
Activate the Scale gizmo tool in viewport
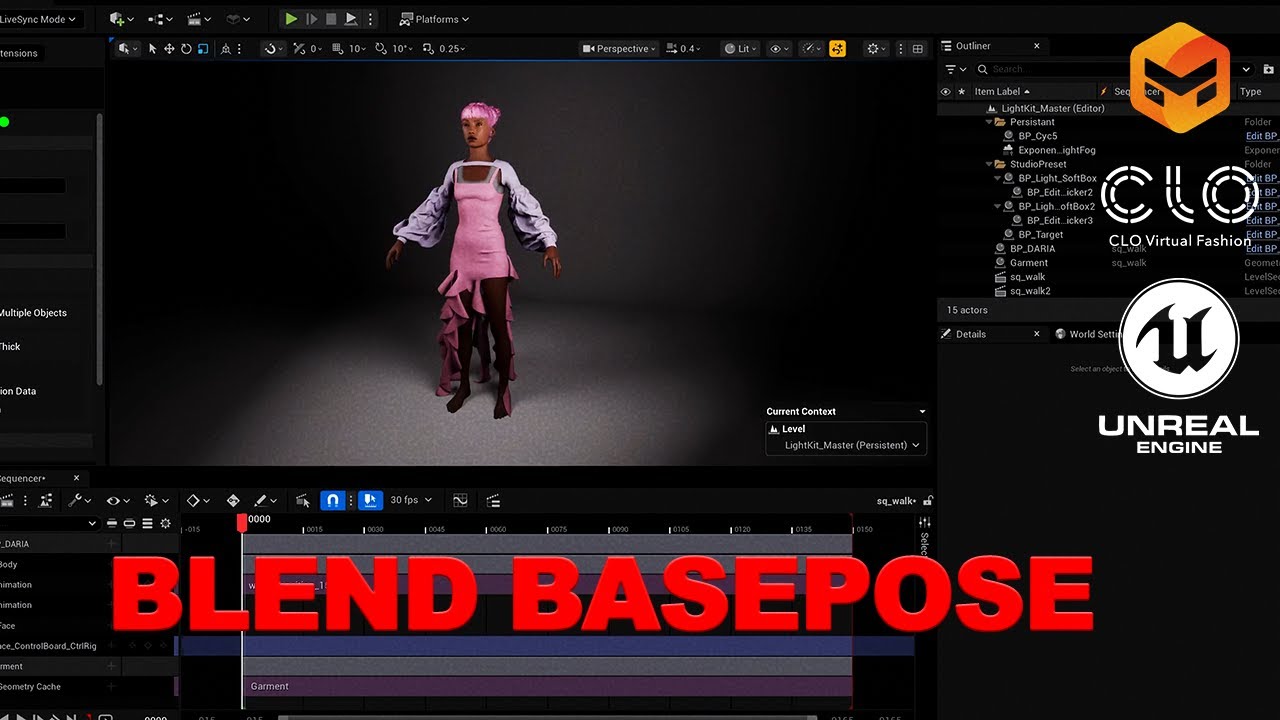coord(203,48)
